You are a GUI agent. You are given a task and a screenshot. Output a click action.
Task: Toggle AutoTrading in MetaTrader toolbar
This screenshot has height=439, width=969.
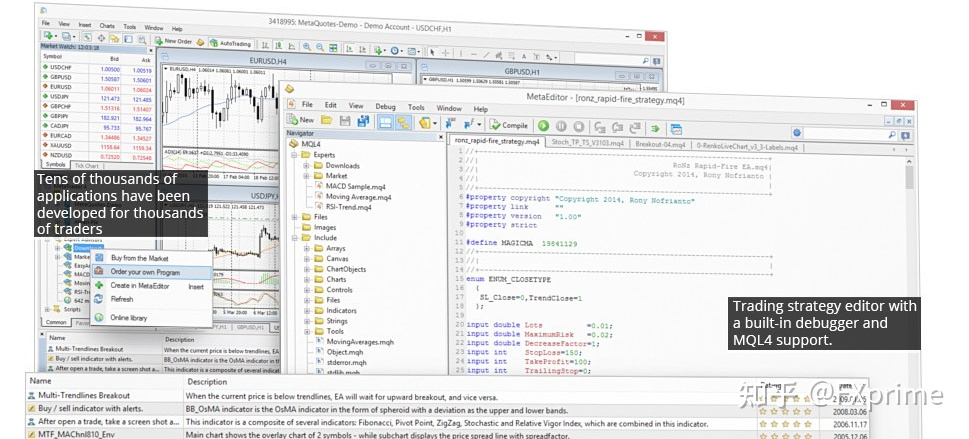click(x=231, y=43)
